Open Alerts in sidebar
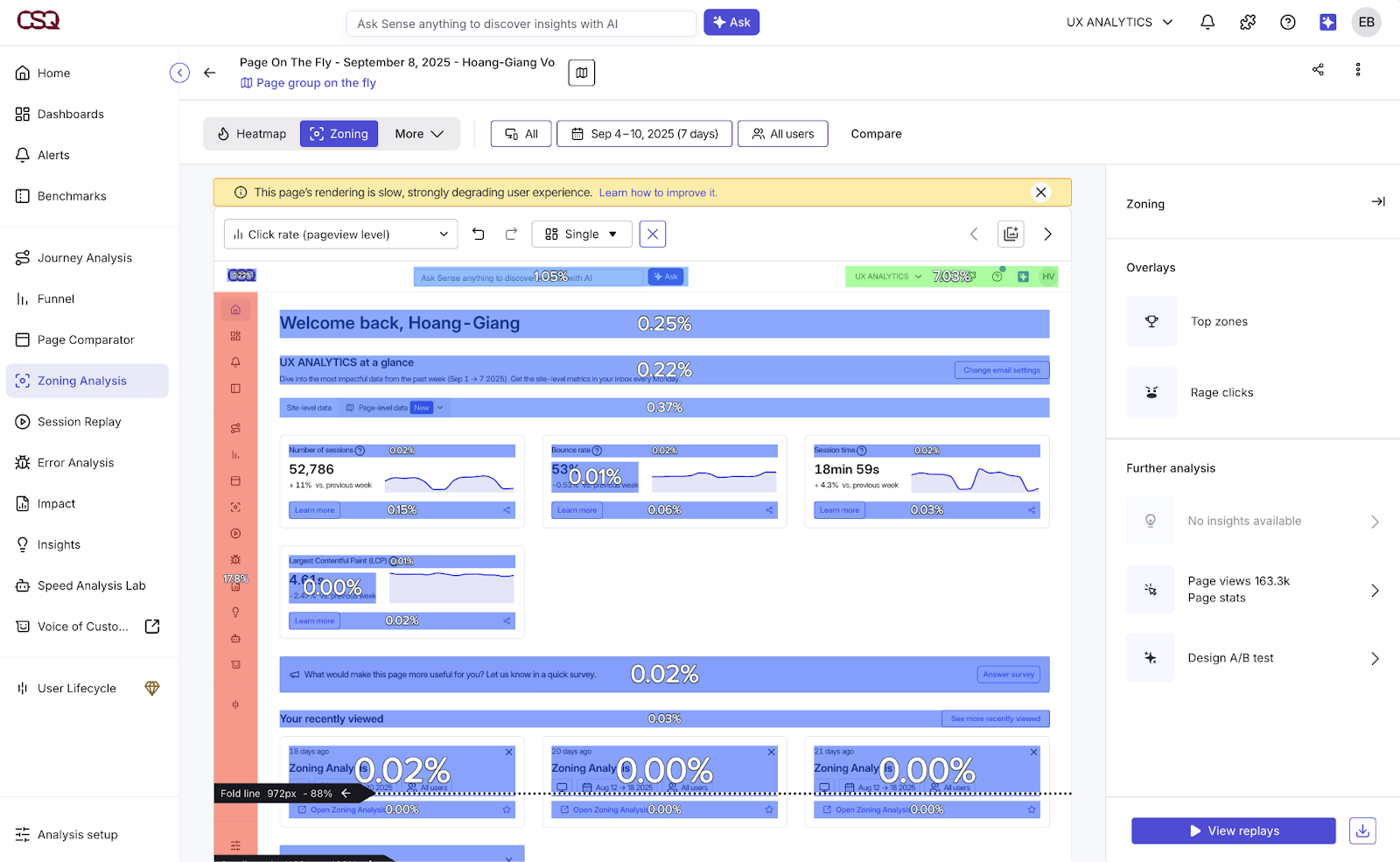Image resolution: width=1400 pixels, height=862 pixels. tap(87, 156)
